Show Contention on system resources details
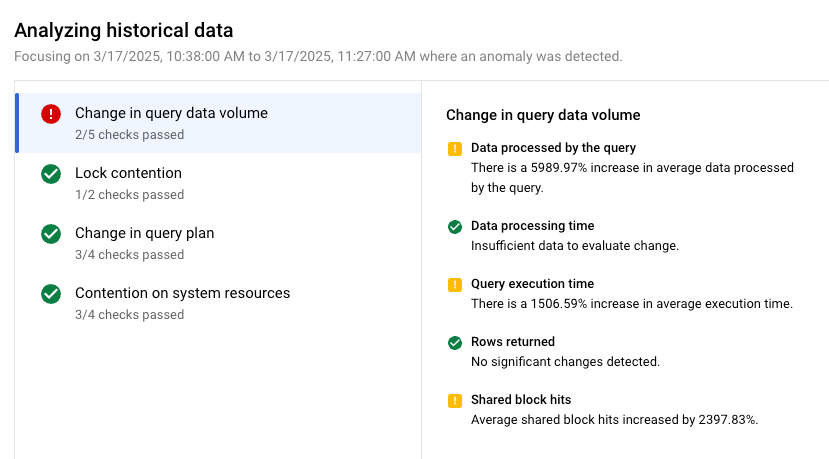The width and height of the screenshot is (829, 459). tap(182, 294)
